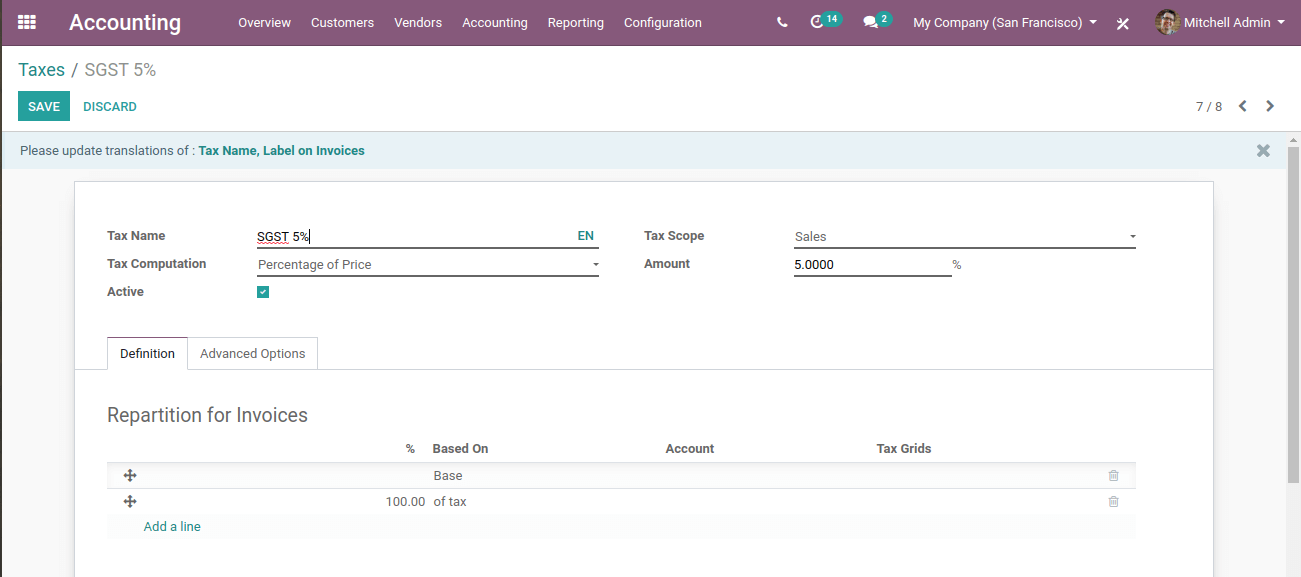
Task: Click Mitchell Admin avatar picture
Action: point(1167,22)
